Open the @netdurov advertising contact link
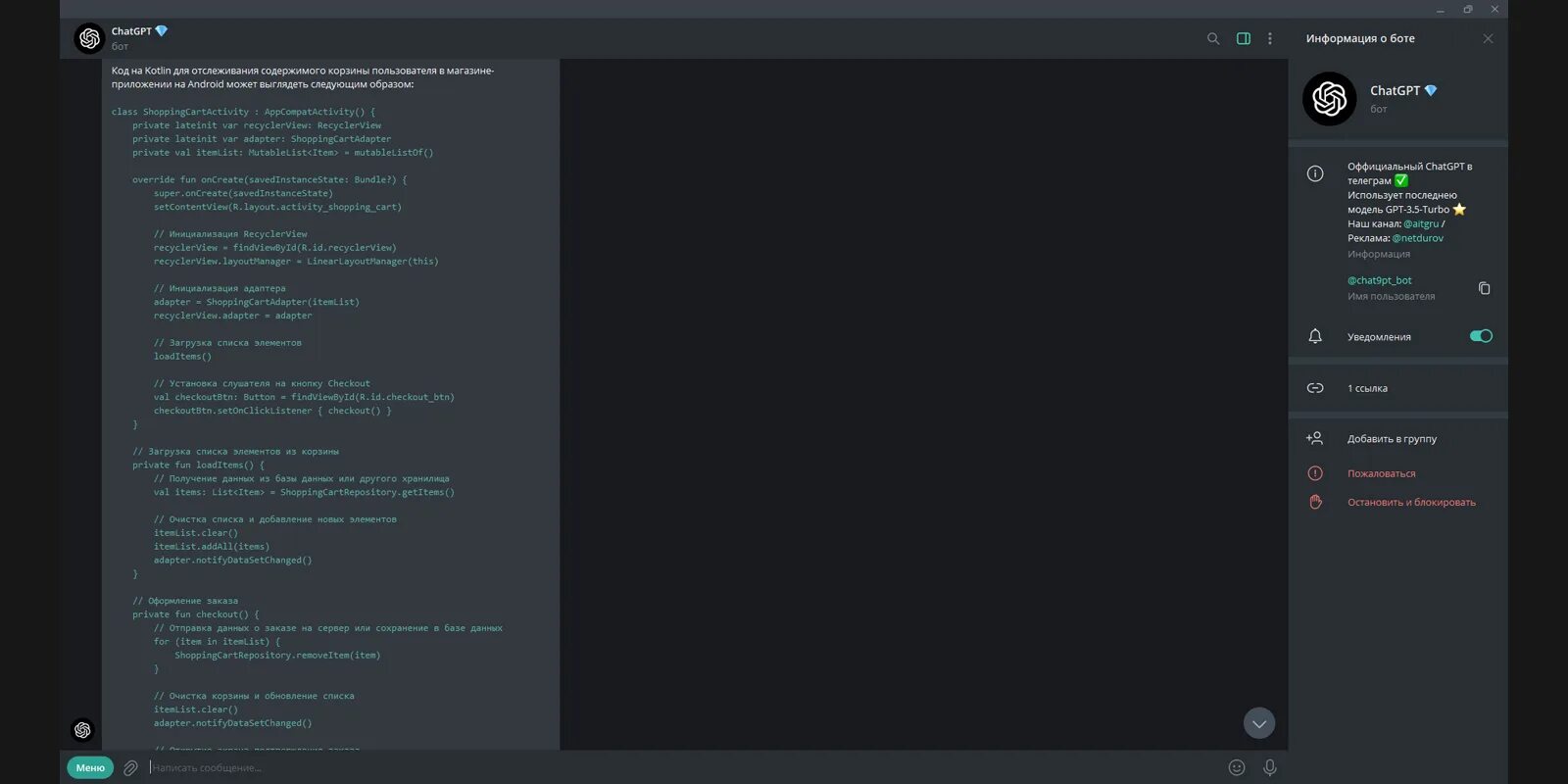This screenshot has width=1568, height=784. tap(1417, 238)
